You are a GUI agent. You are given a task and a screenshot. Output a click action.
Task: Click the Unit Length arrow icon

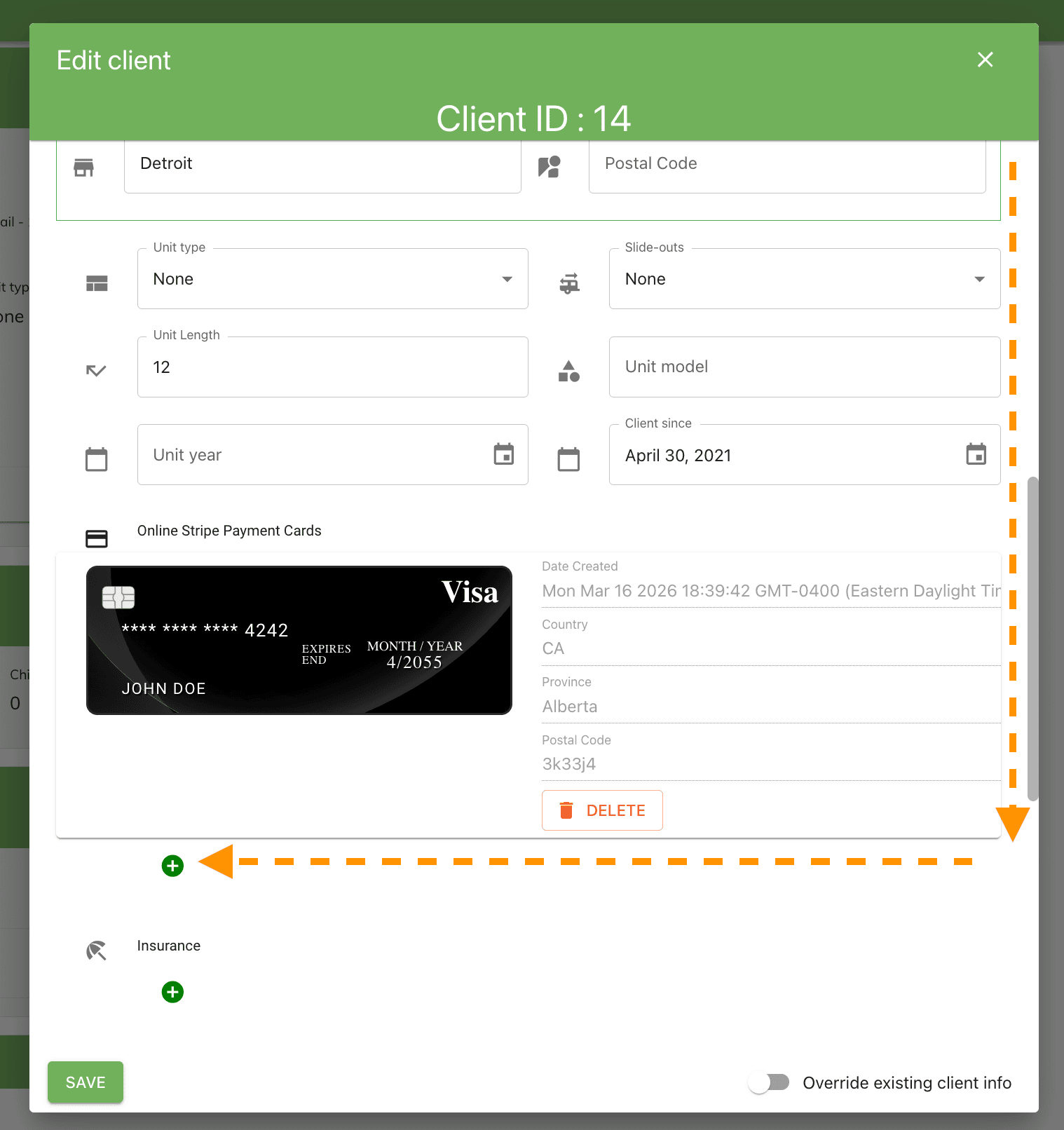[x=96, y=370]
